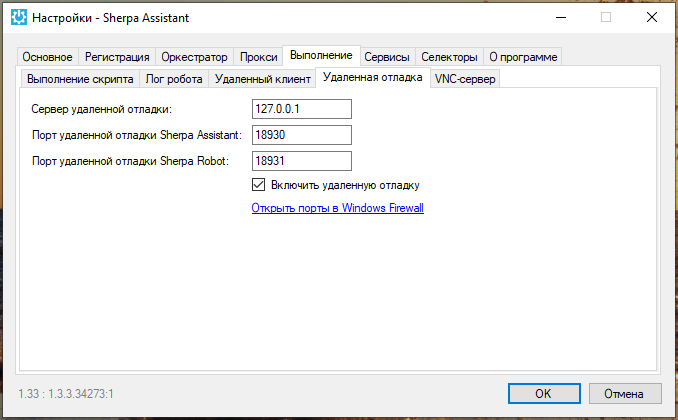
Task: Open the Сервисы tab
Action: click(387, 57)
